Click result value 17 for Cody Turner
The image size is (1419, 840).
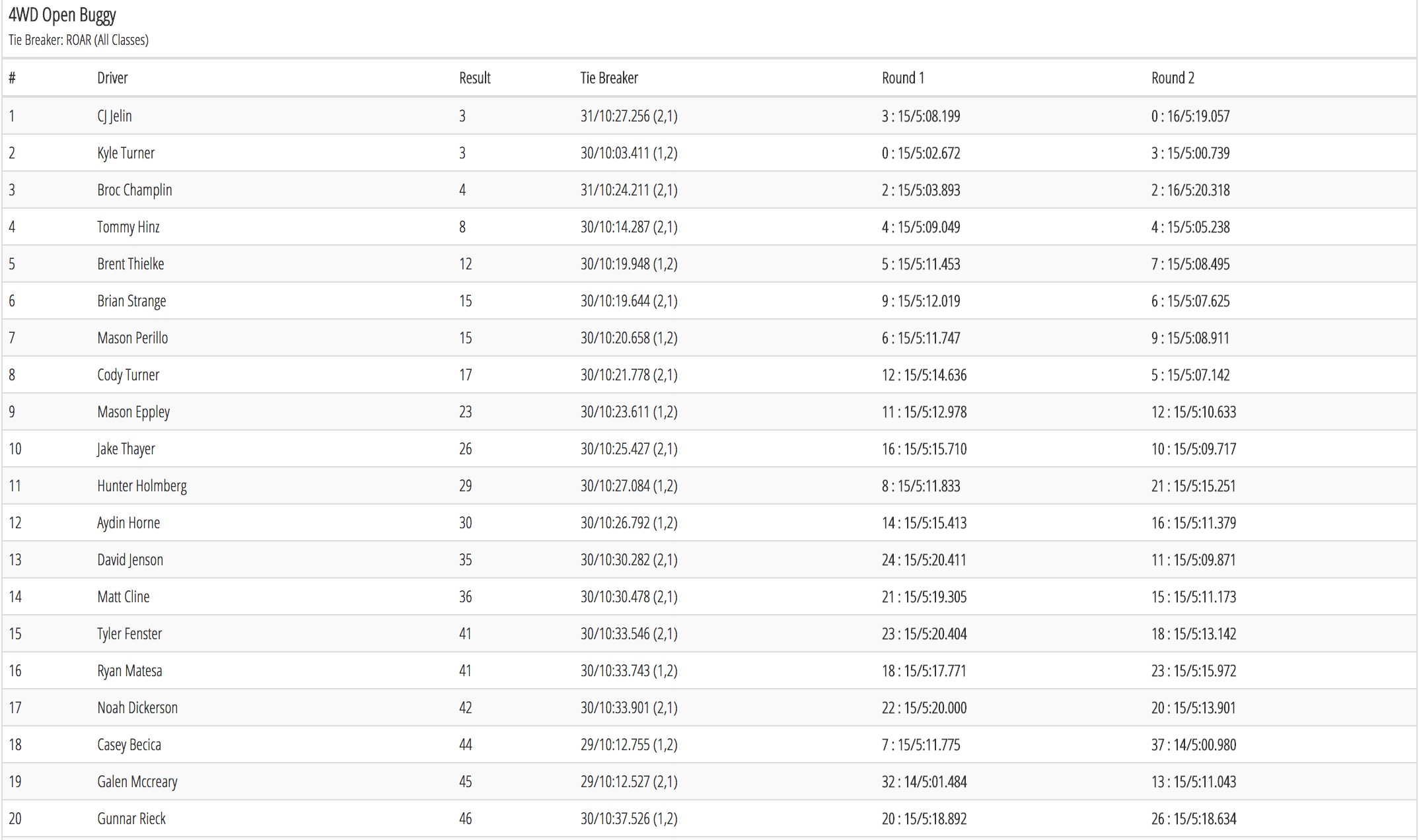466,375
